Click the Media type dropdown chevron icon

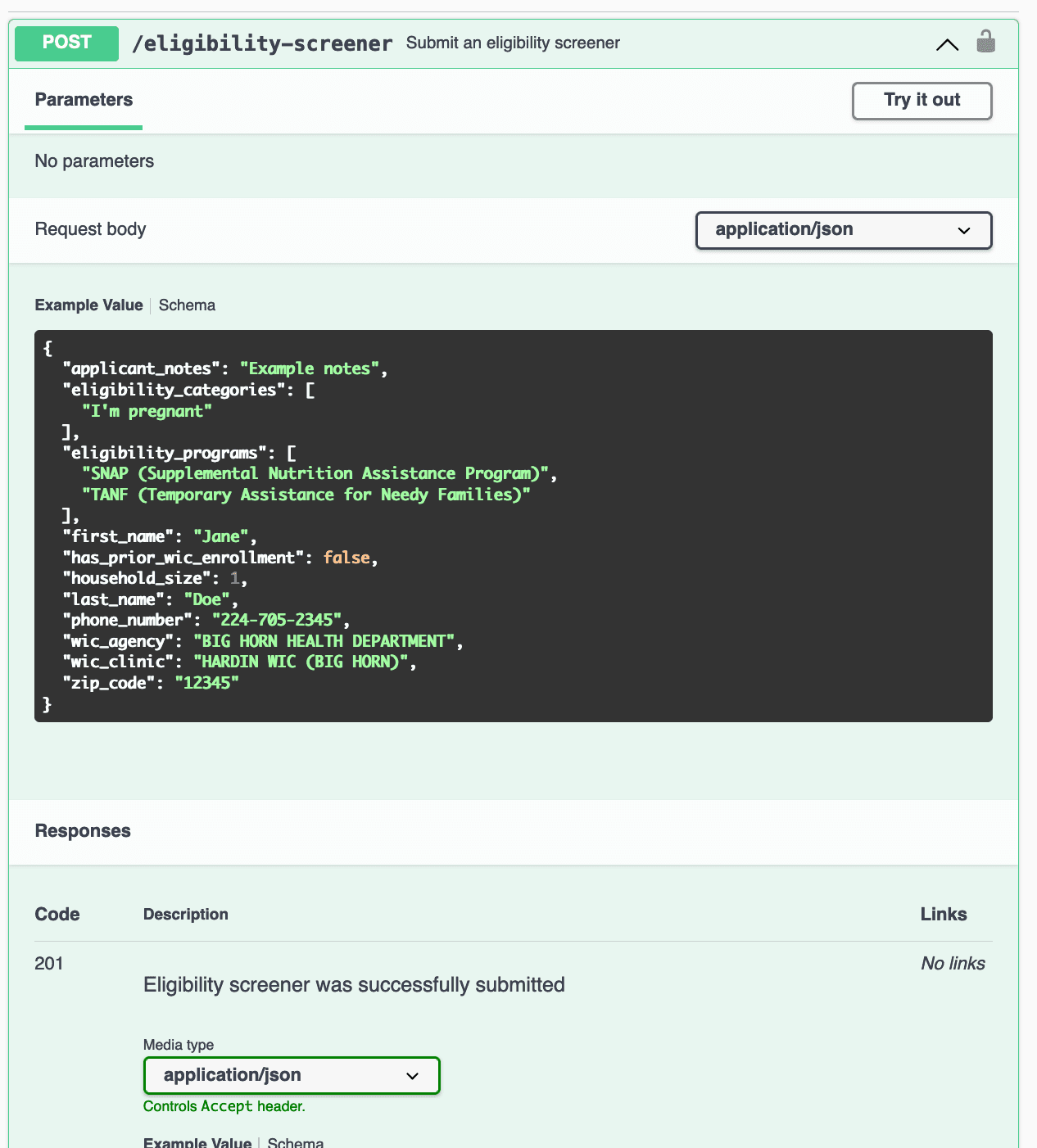point(412,1075)
